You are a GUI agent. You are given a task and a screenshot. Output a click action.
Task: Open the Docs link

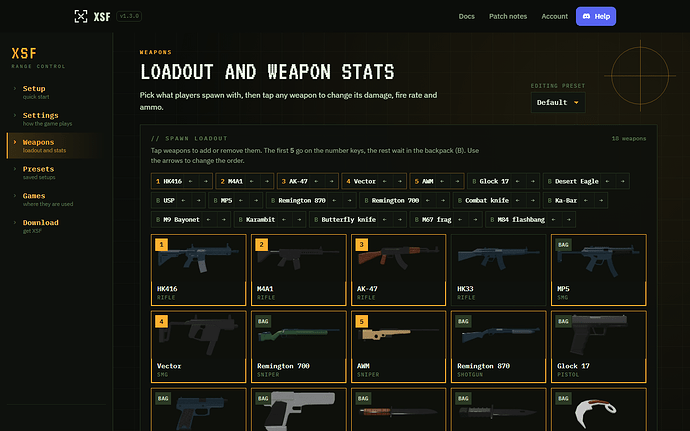point(466,16)
